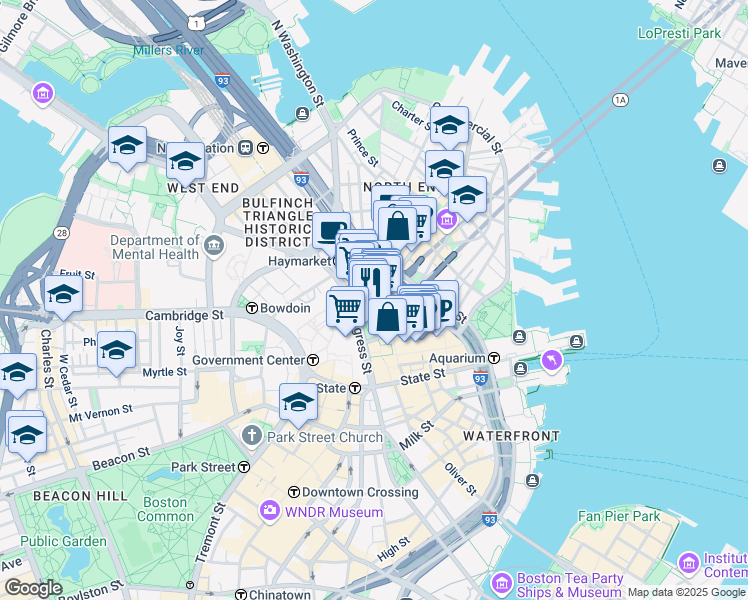The height and width of the screenshot is (600, 748).
Task: Select the US Route 1 shield
Action: [196, 23]
